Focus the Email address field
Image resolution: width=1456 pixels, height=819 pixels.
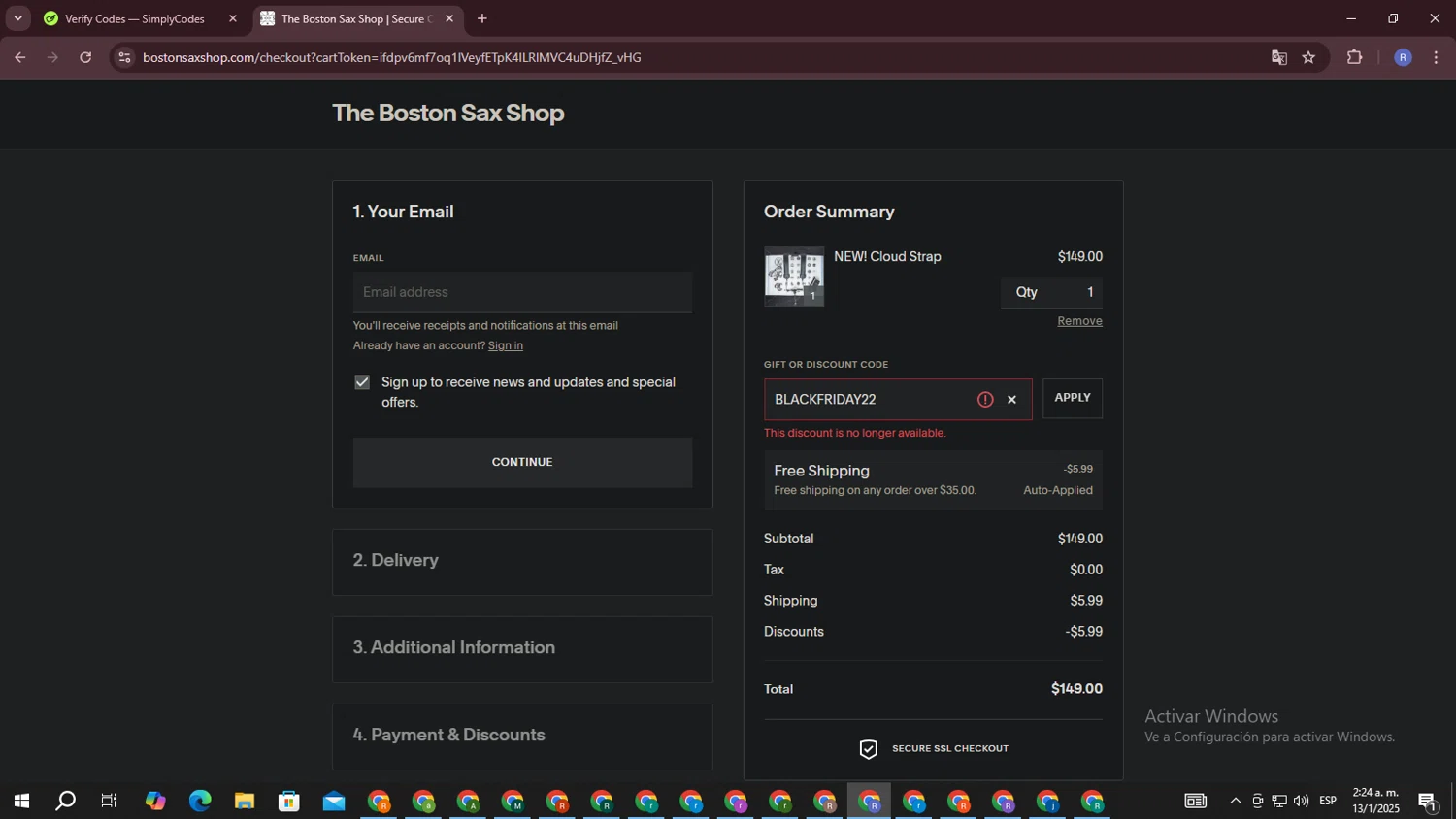click(522, 292)
